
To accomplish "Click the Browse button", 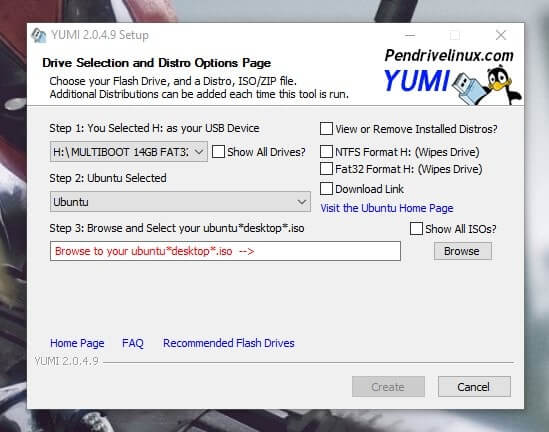I will tap(463, 251).
